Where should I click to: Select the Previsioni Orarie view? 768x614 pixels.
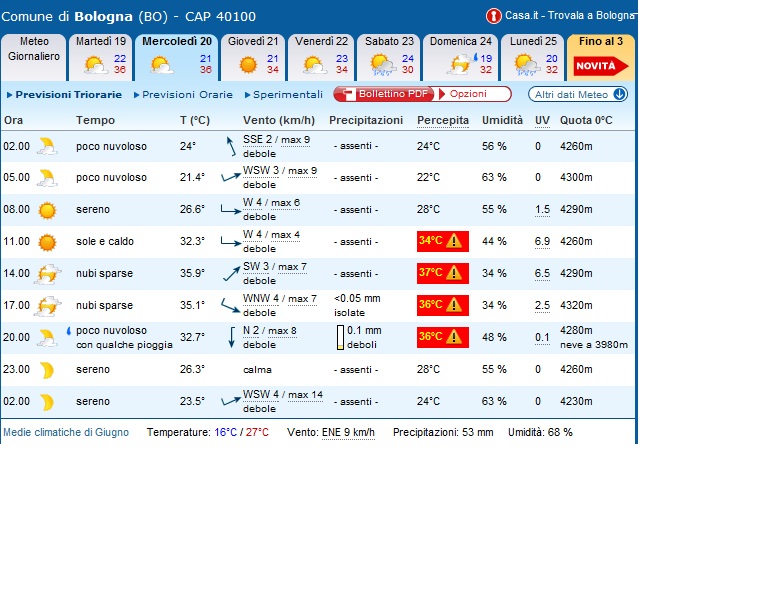pos(187,95)
